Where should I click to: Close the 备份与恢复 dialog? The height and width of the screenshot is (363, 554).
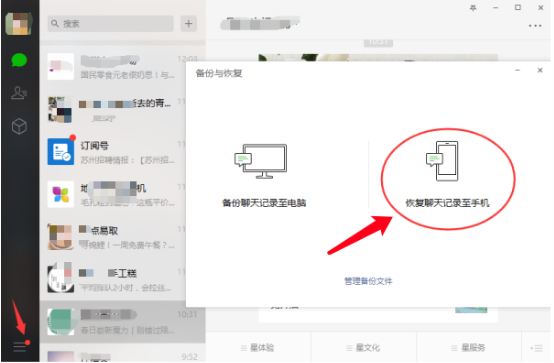pos(540,70)
